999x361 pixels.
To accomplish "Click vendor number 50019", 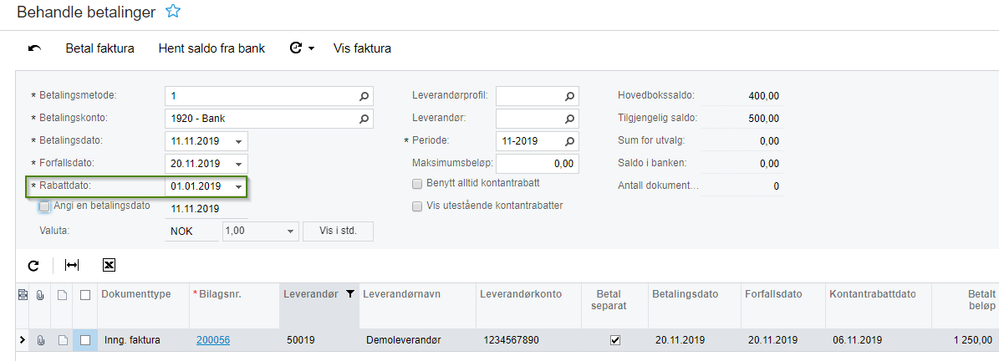I will pos(301,341).
